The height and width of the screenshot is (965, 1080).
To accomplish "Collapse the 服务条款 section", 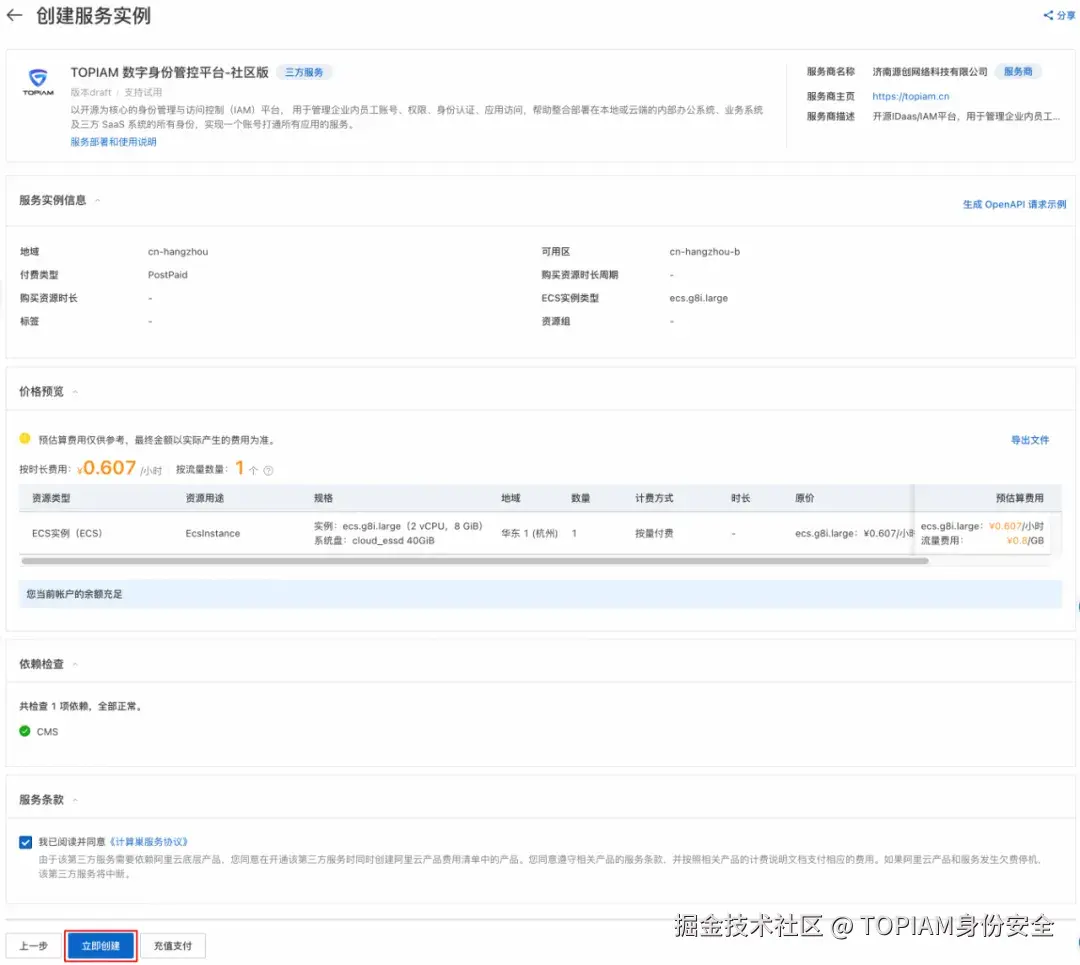I will coord(75,800).
